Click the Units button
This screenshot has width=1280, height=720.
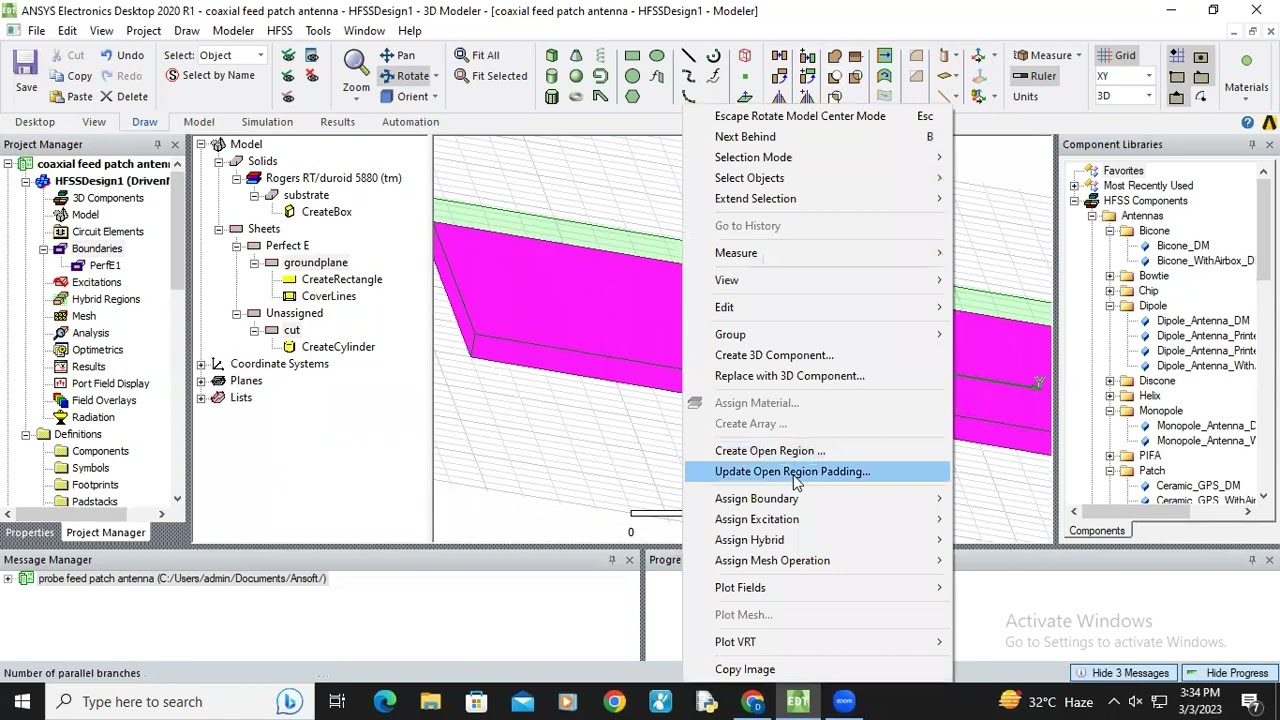point(1025,97)
